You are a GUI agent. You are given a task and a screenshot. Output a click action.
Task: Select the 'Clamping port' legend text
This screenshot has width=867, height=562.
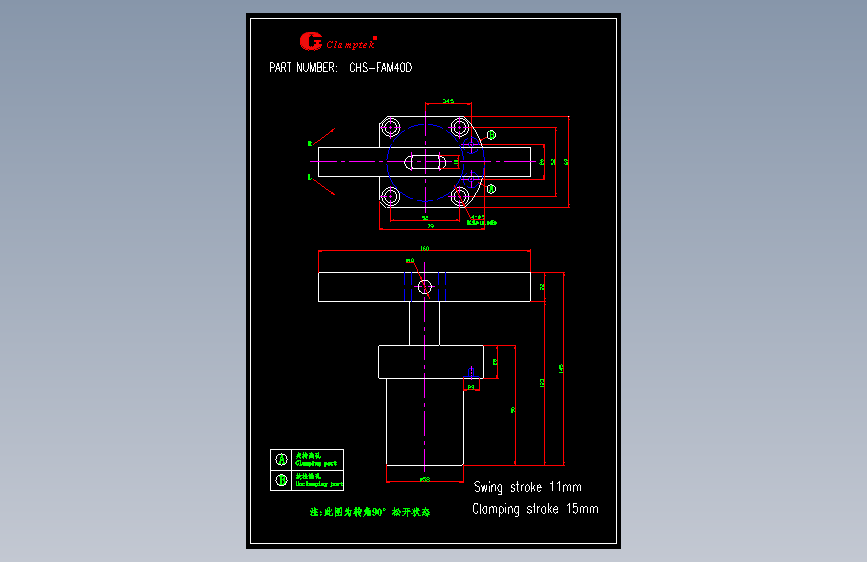coord(316,464)
